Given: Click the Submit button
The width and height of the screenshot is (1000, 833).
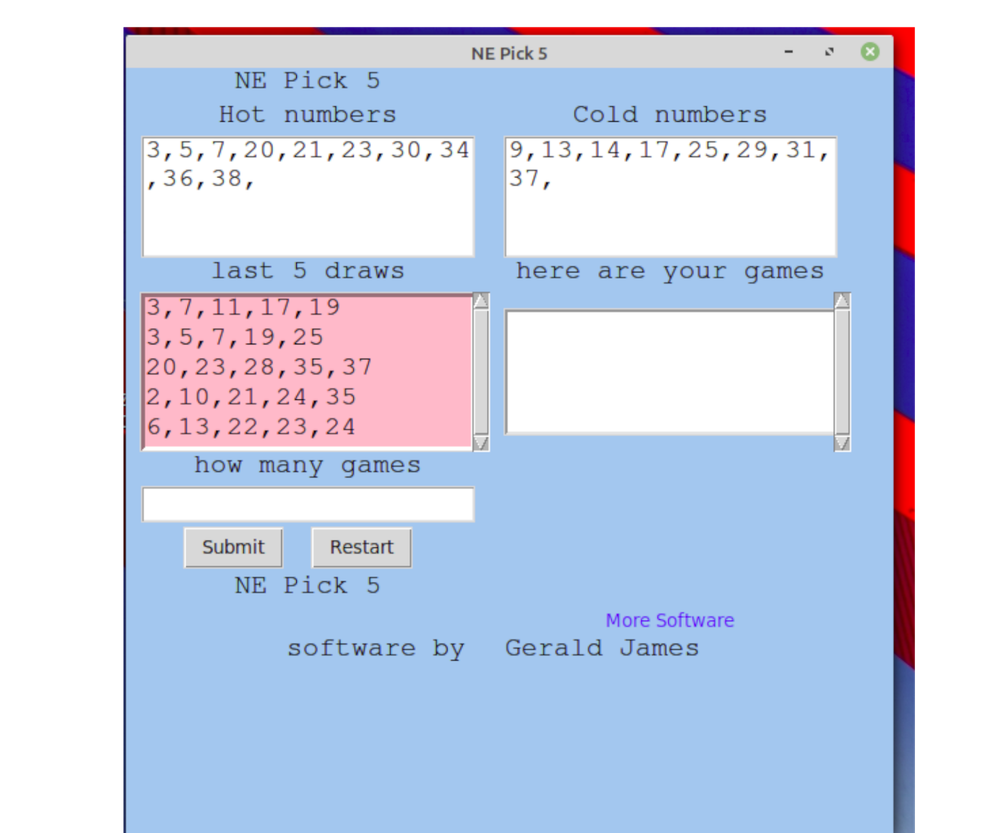Looking at the screenshot, I should click(232, 547).
